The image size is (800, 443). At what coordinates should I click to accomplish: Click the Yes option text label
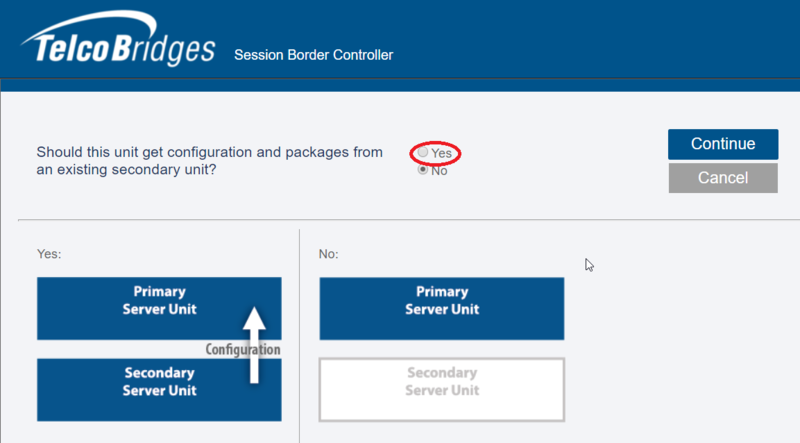[x=441, y=153]
